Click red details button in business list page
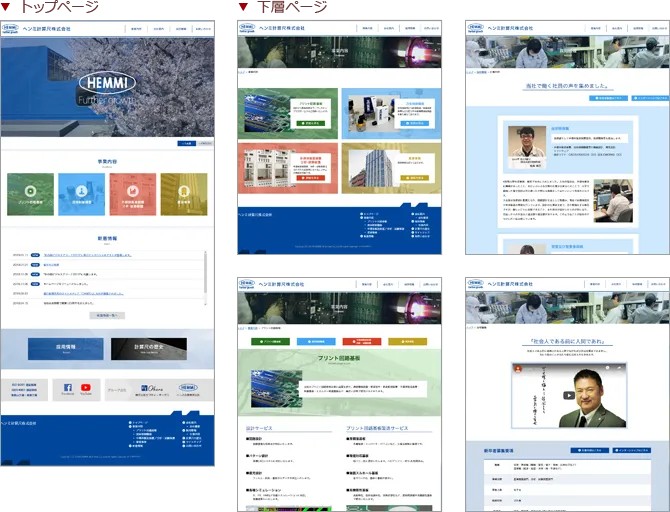The image size is (670, 512). pos(311,178)
